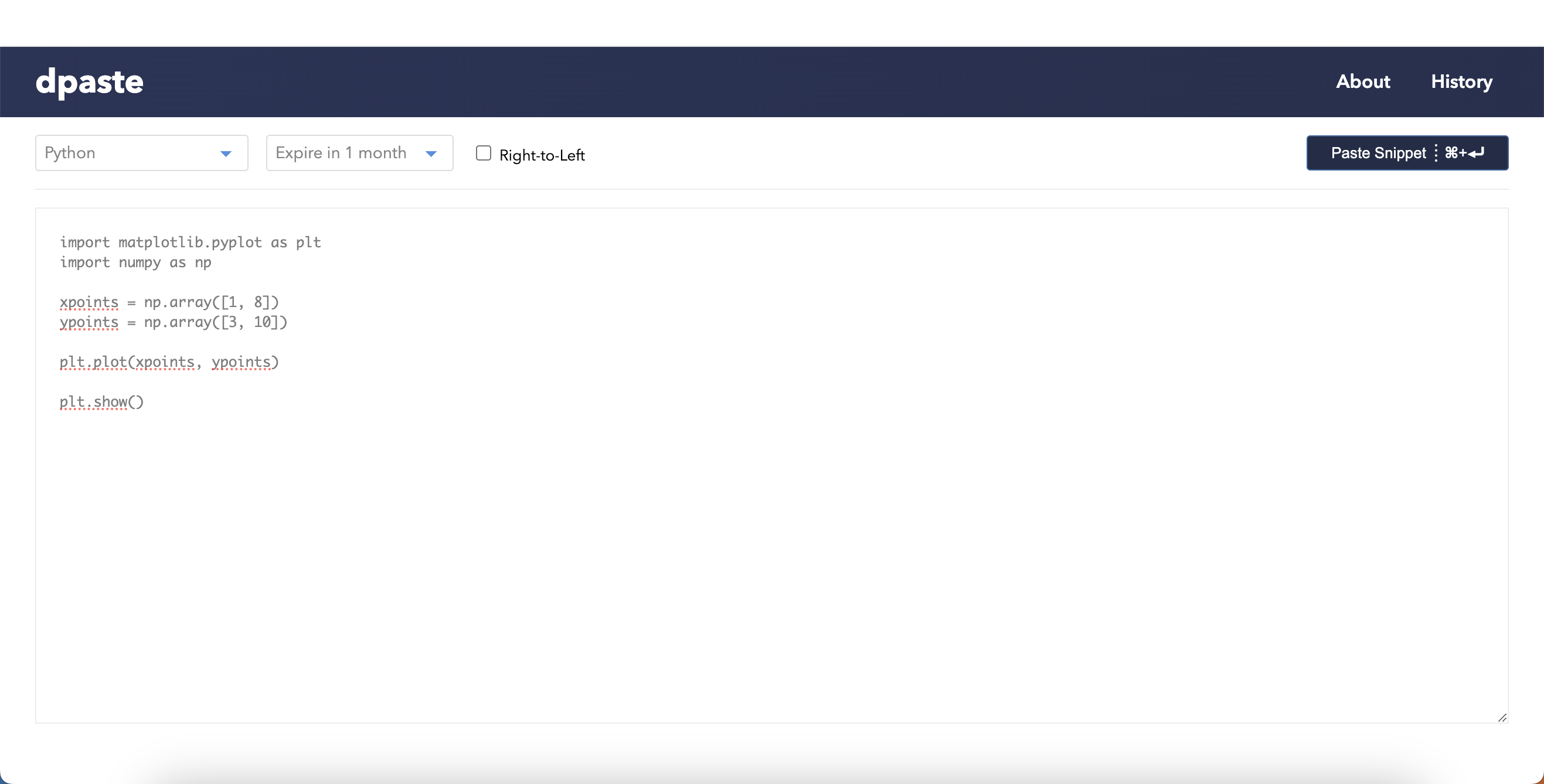Open the syntax language dropdown showing Python
Screen dimensions: 1544x784
pyautogui.click(x=141, y=153)
